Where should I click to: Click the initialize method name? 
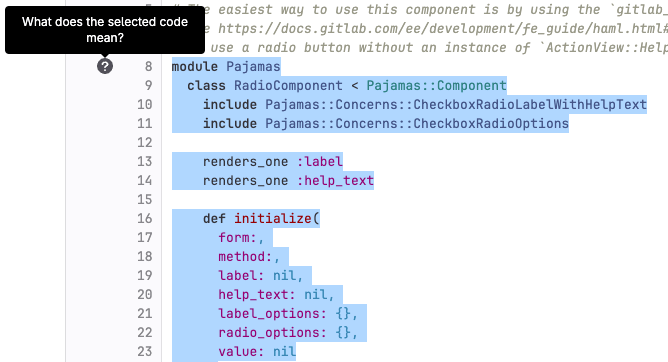point(273,218)
